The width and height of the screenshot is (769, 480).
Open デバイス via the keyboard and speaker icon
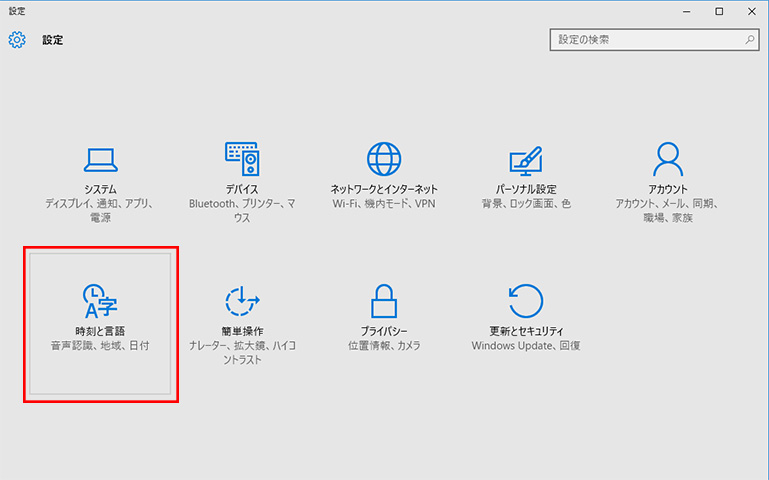click(242, 159)
